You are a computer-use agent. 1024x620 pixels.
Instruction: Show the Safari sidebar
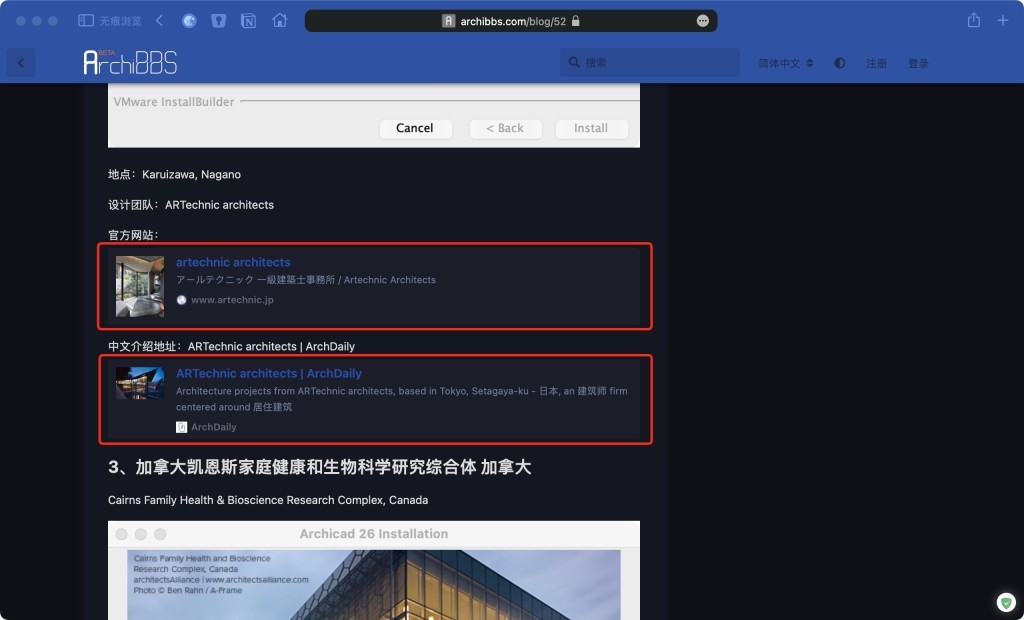[x=86, y=21]
